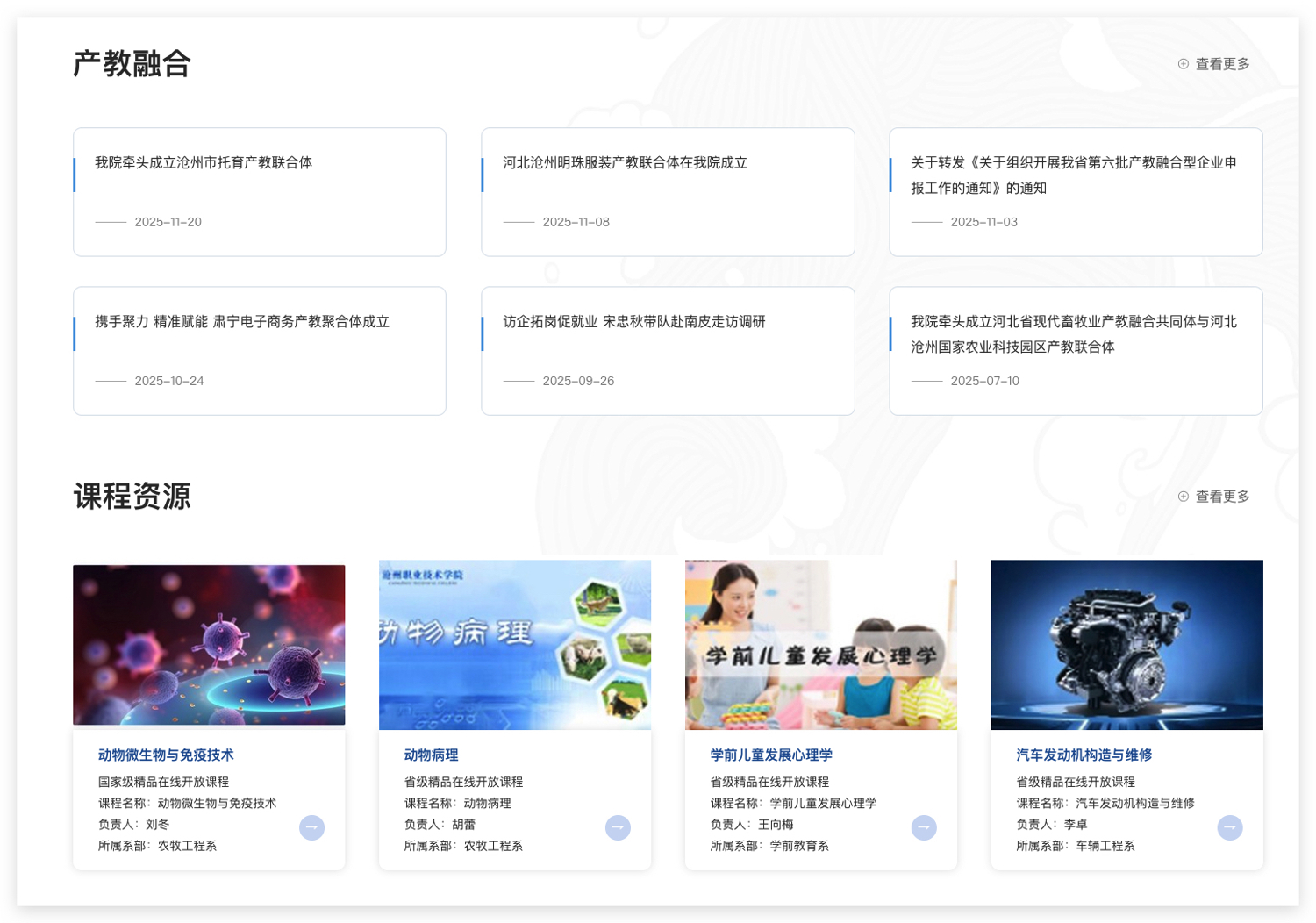Click the arrow icon on 动物病理 card
Screen dimensions: 1316x923
618,826
